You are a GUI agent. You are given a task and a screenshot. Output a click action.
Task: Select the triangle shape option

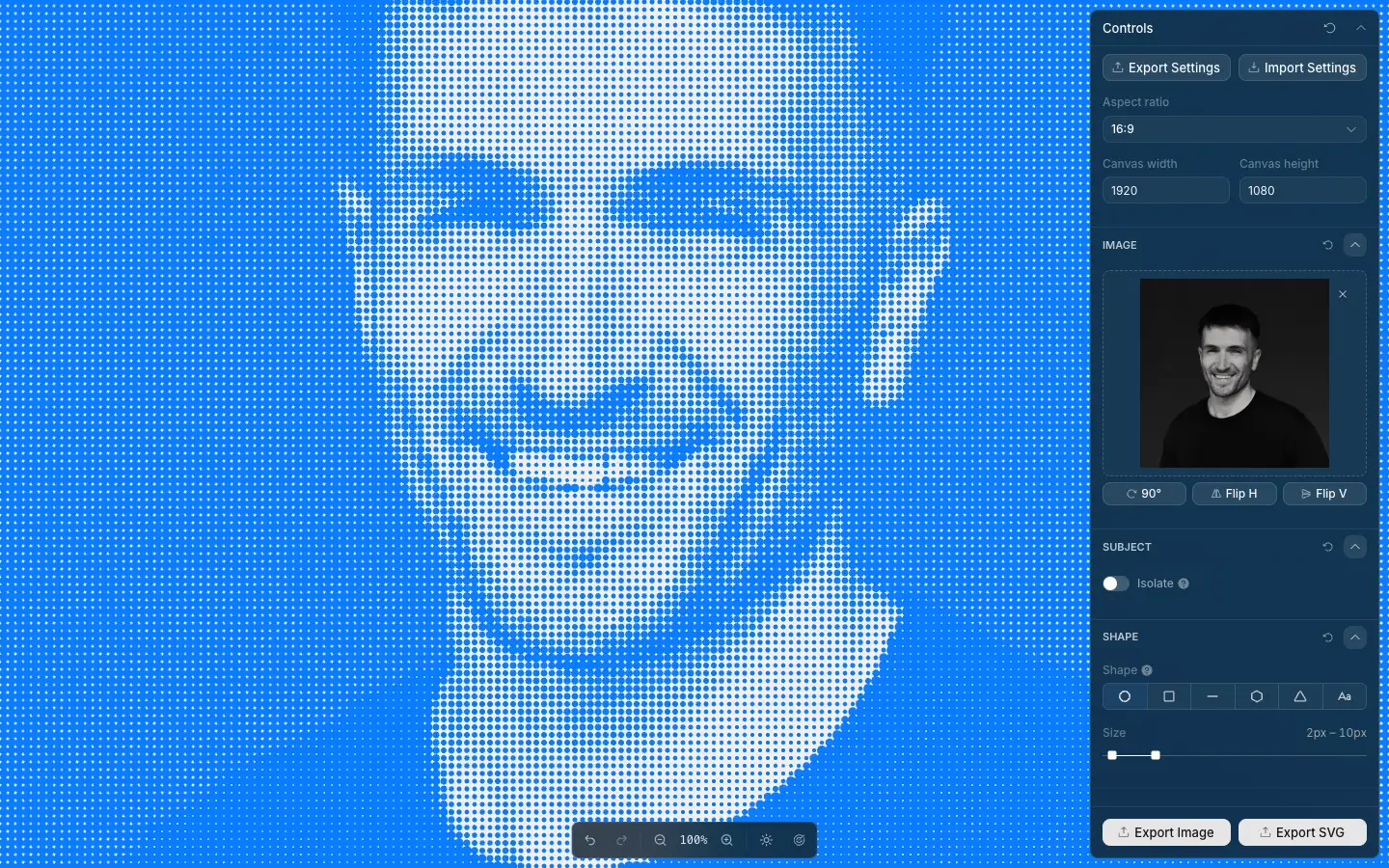coord(1300,696)
